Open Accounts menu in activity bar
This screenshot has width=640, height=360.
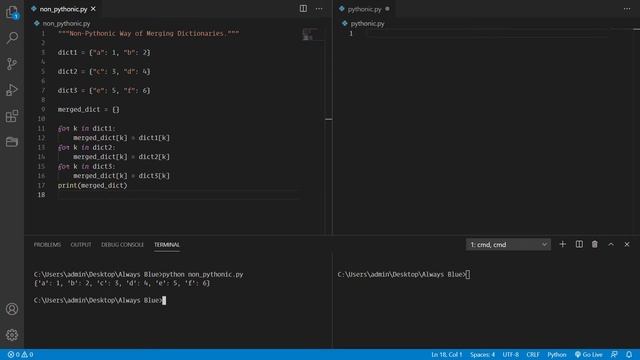pyautogui.click(x=12, y=309)
